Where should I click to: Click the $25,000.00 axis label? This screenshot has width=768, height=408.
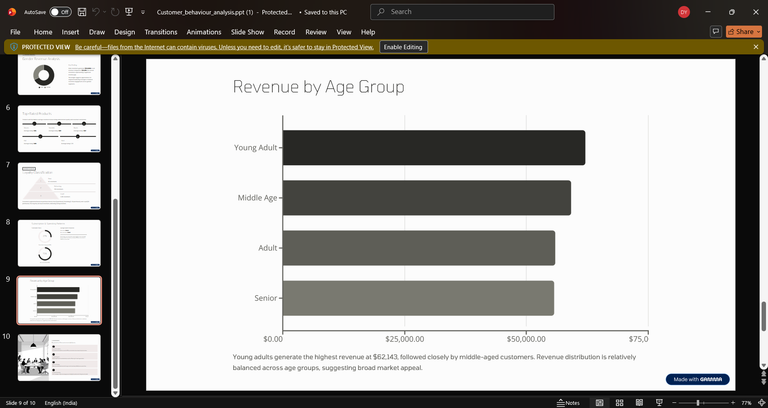click(405, 339)
